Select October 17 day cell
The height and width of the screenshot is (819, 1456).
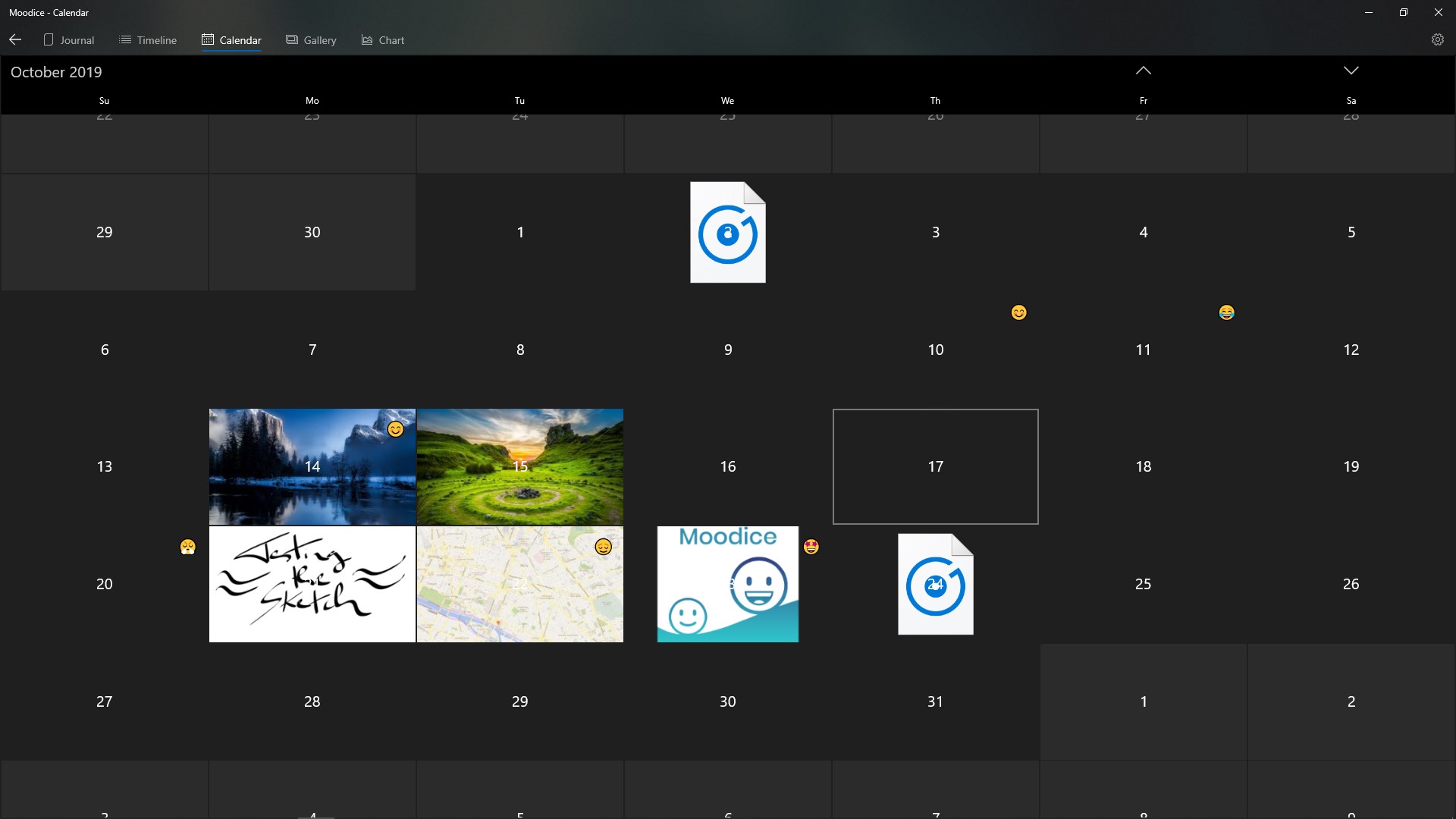[935, 466]
